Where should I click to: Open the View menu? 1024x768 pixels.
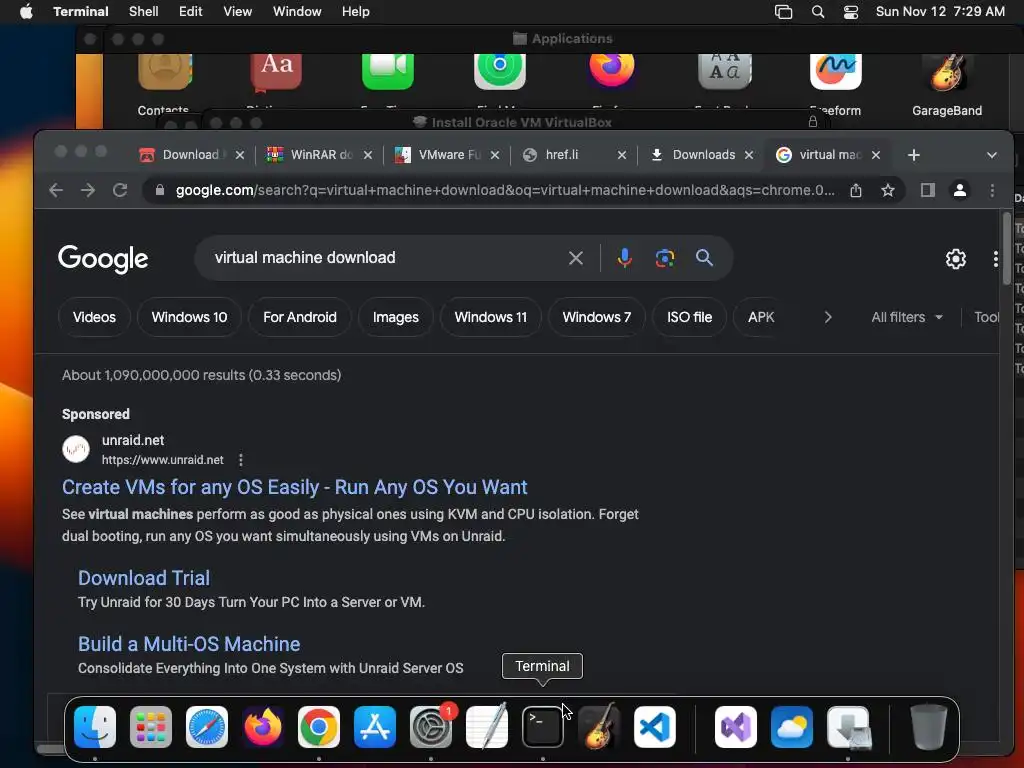pos(238,12)
